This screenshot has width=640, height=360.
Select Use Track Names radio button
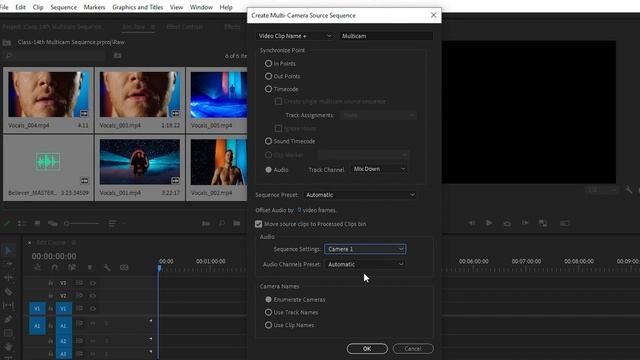[x=268, y=312]
